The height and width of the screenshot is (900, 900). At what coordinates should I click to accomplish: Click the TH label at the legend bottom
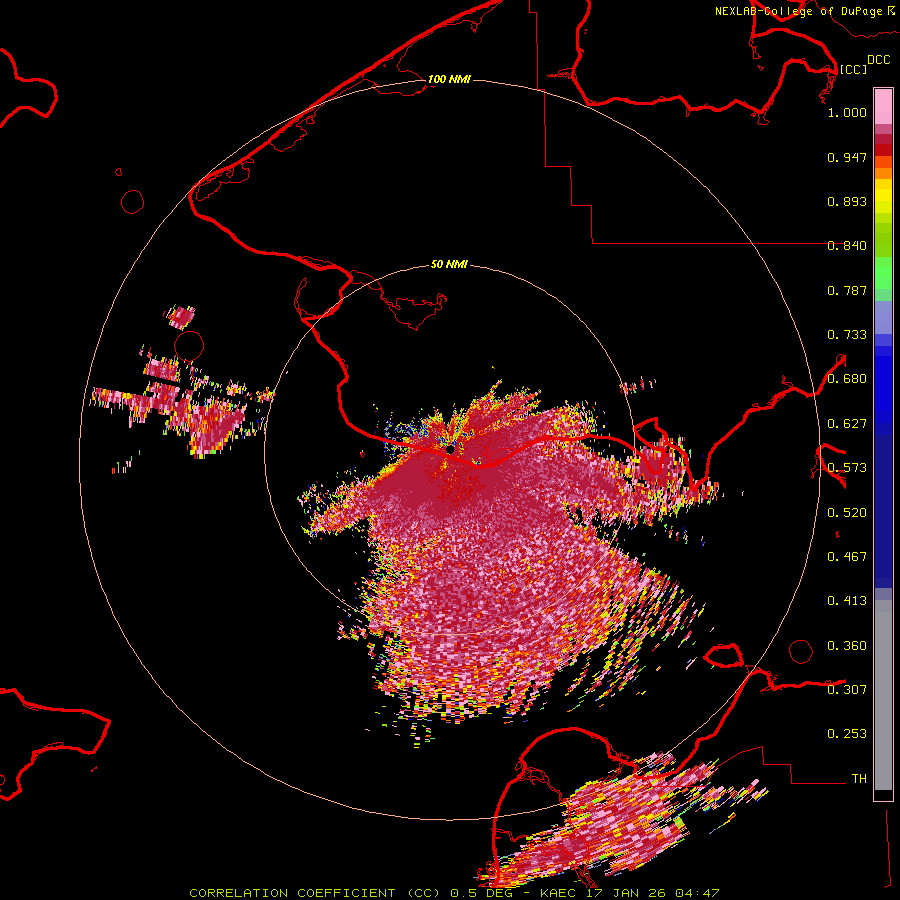coord(859,779)
